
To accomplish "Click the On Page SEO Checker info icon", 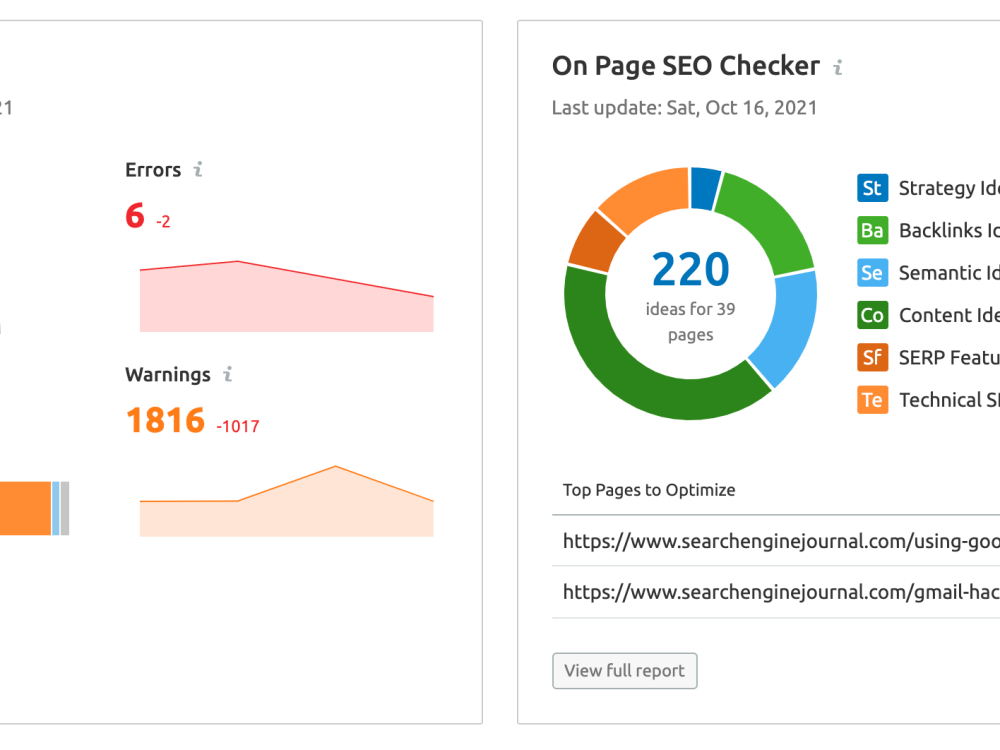I will click(x=838, y=66).
